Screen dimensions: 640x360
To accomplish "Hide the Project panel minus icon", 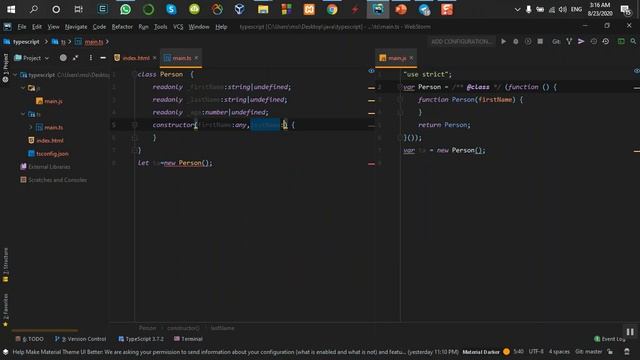I will (x=103, y=58).
